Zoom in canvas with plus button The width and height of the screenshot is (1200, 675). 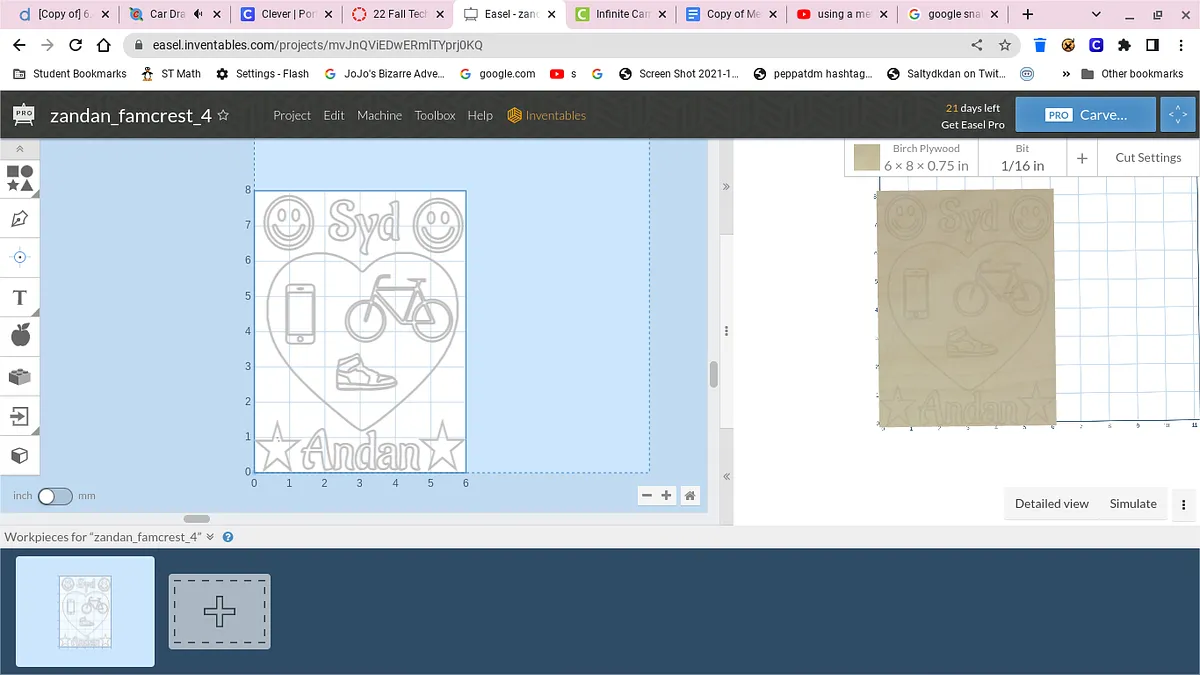click(667, 495)
